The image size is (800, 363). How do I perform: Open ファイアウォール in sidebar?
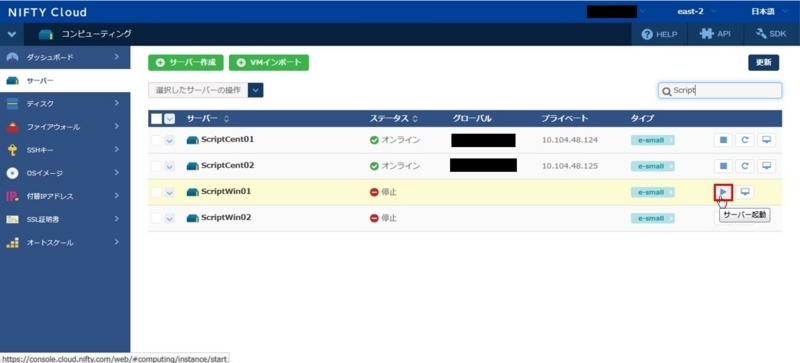[x=65, y=127]
